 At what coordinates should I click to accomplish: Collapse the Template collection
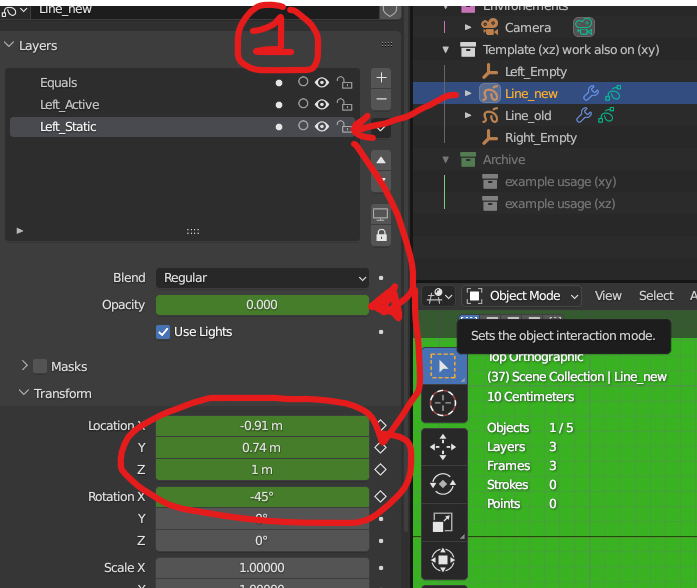pyautogui.click(x=446, y=49)
